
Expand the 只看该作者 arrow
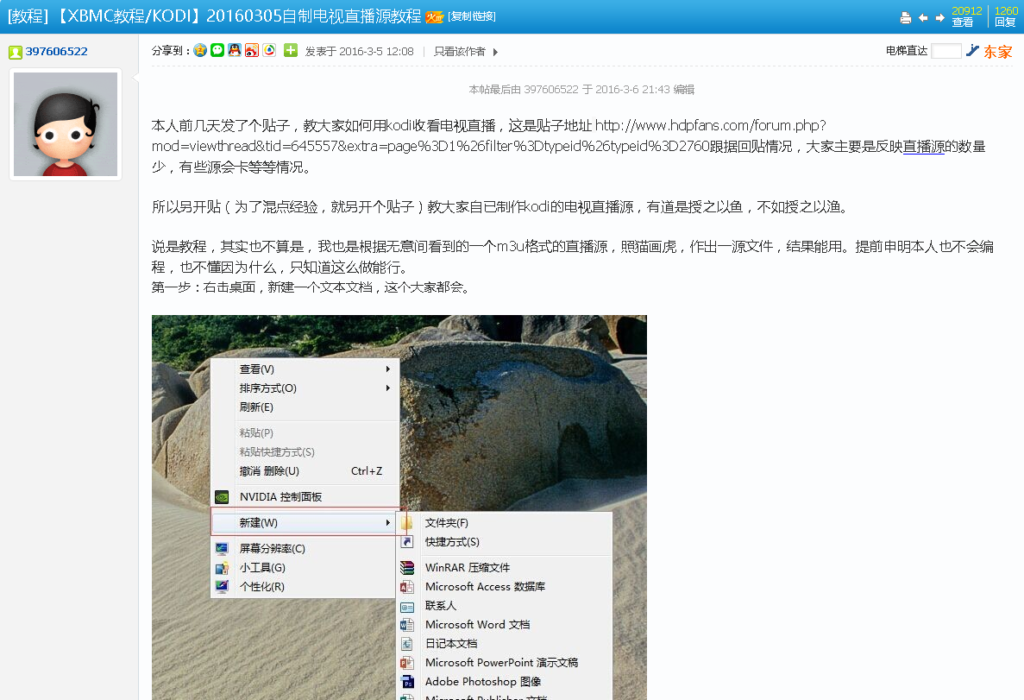coord(495,52)
